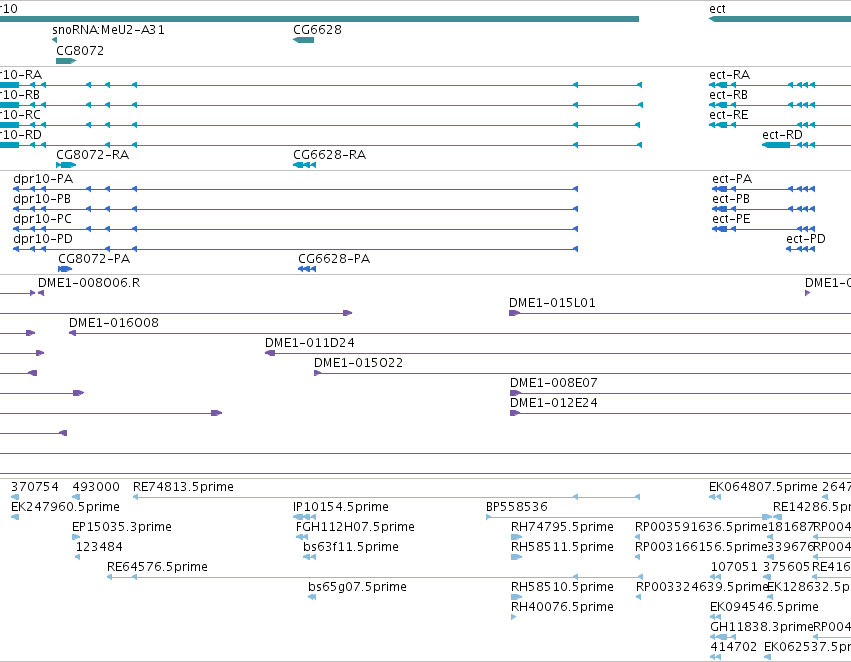Select the ect-RE transcript label
Screen dimensions: 851x662
tap(729, 115)
